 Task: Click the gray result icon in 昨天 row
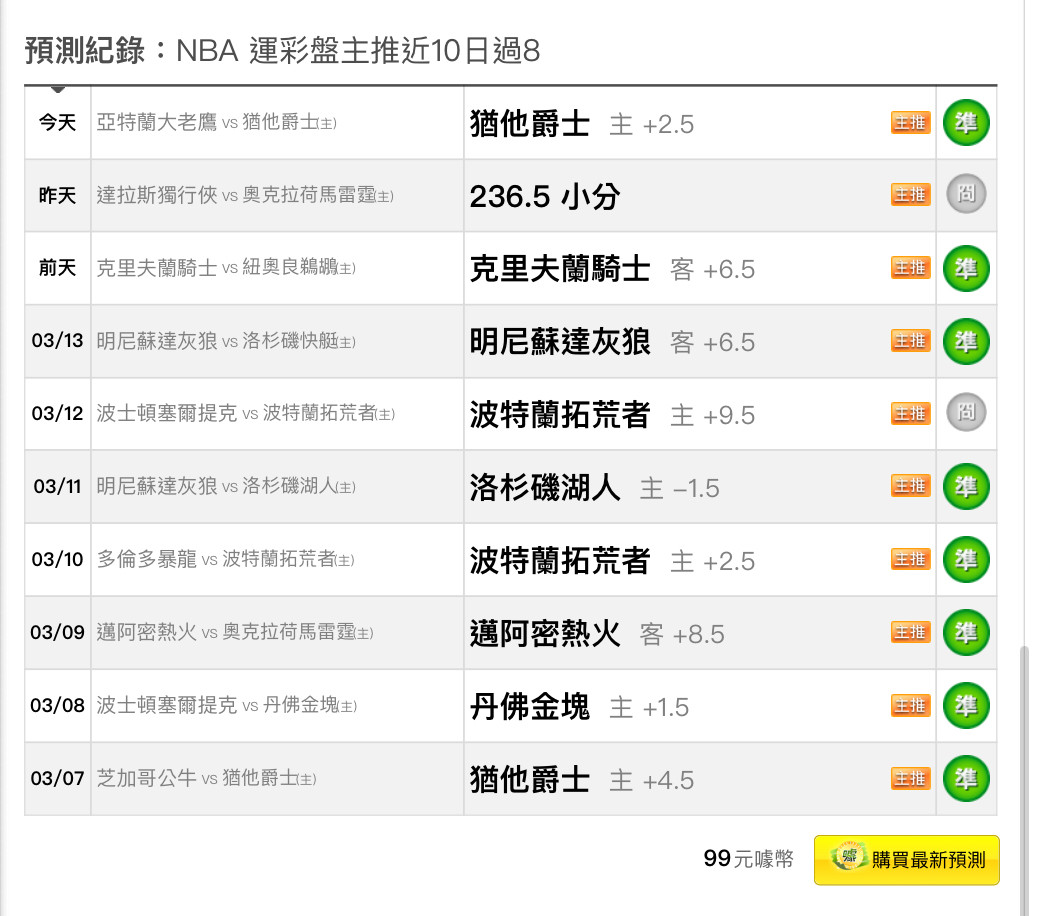click(x=966, y=194)
